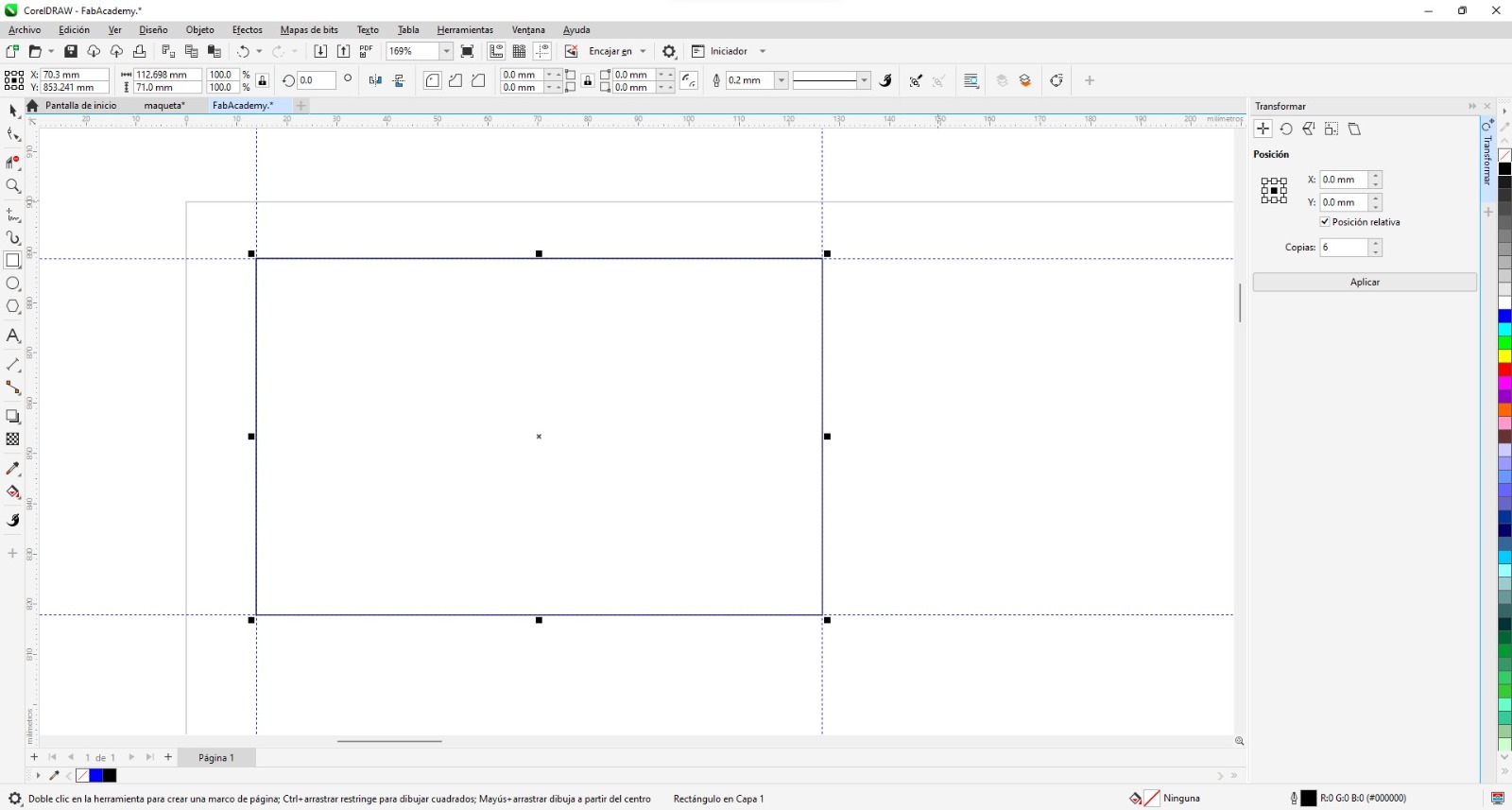Select the chamfered corner style
1512x810 pixels.
[478, 80]
